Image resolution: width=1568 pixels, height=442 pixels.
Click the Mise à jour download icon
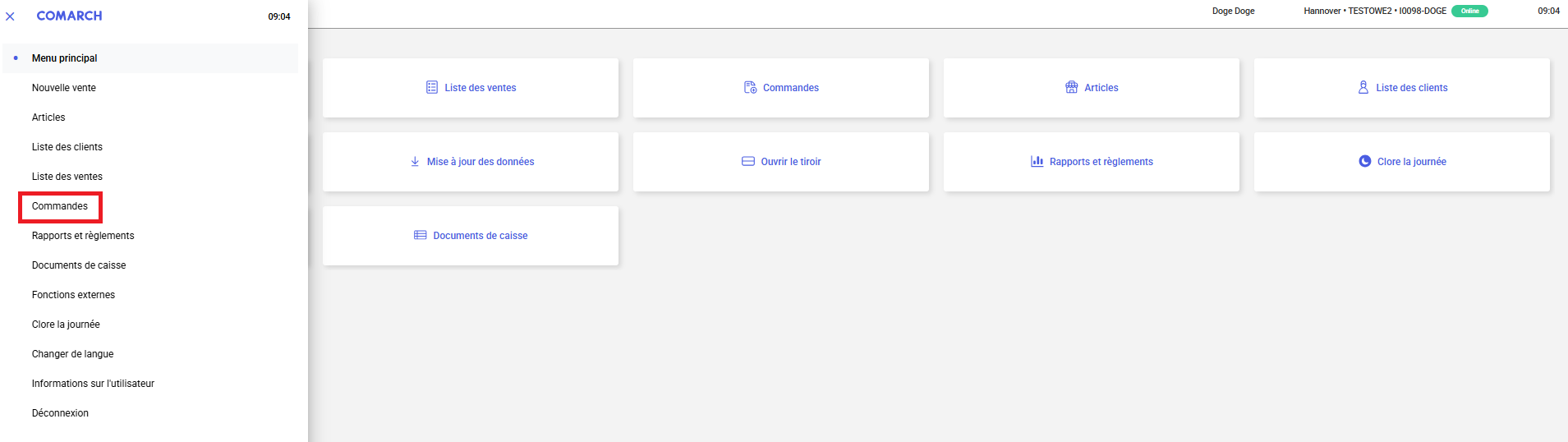pos(415,162)
